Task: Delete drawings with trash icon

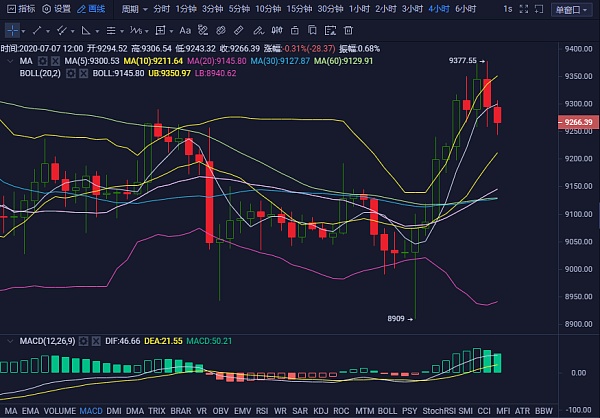Action: 348,30
